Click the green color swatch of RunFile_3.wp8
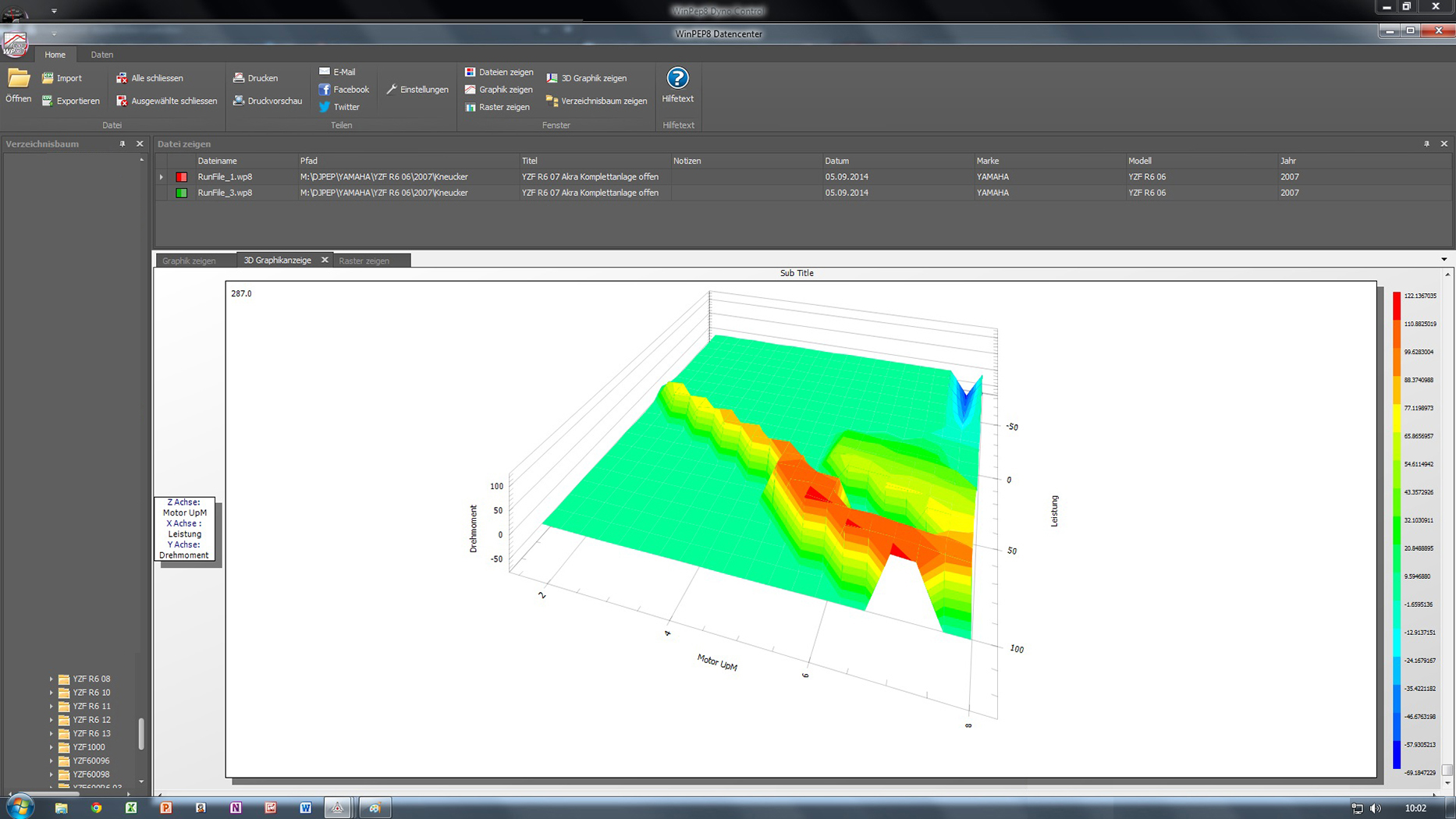Viewport: 1456px width, 819px height. coord(182,193)
